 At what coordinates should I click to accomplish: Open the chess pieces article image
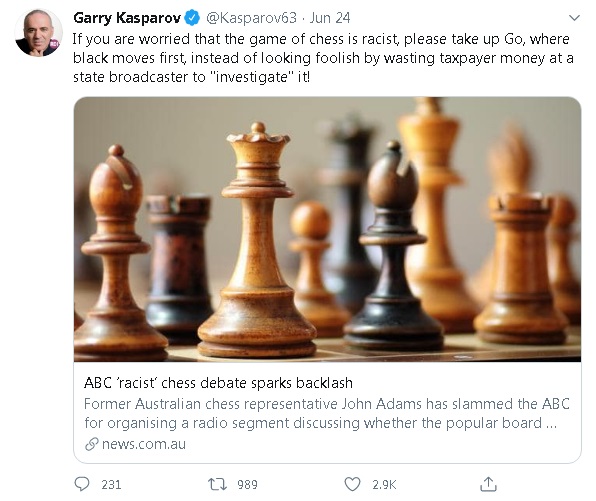327,229
